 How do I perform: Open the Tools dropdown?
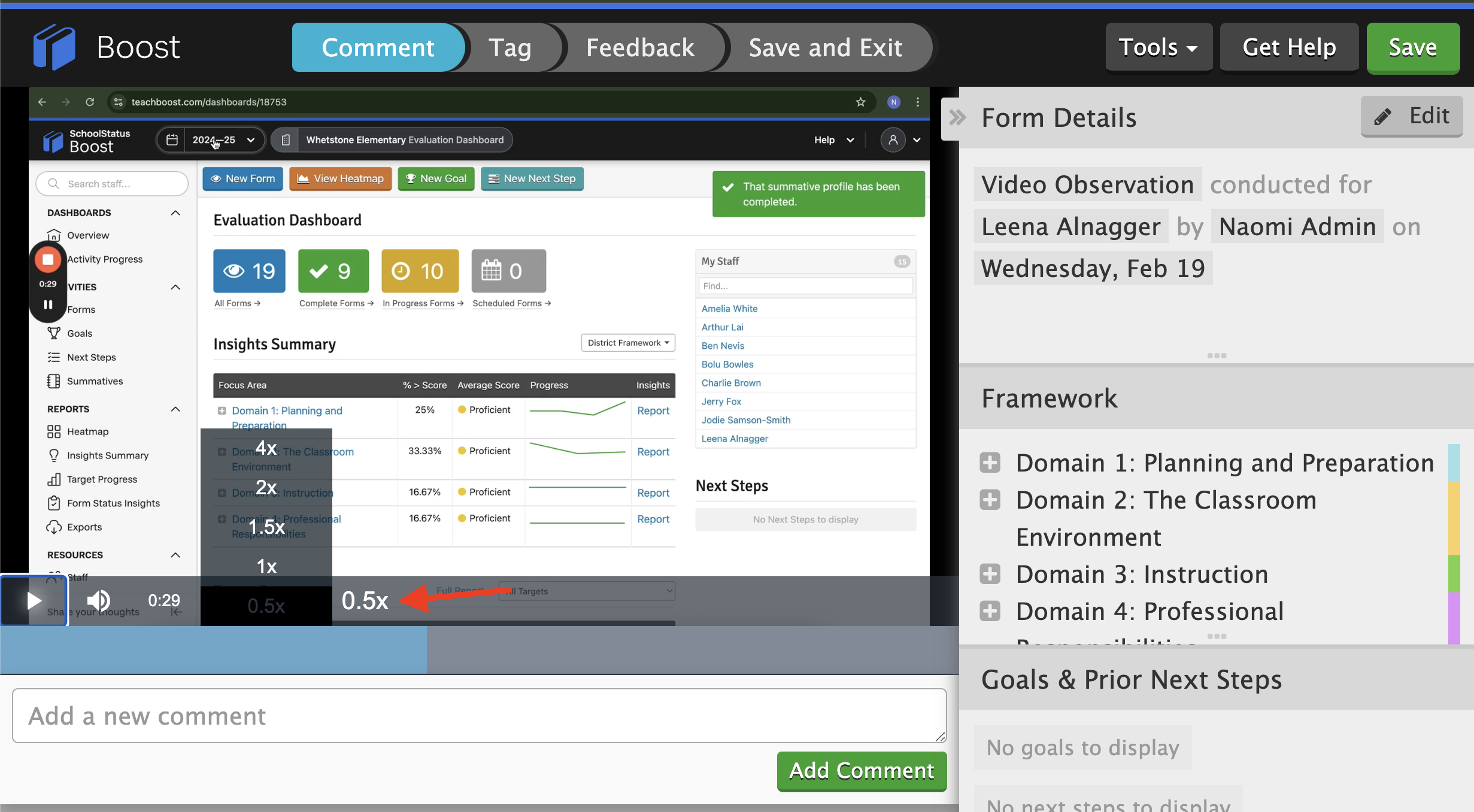click(1158, 47)
